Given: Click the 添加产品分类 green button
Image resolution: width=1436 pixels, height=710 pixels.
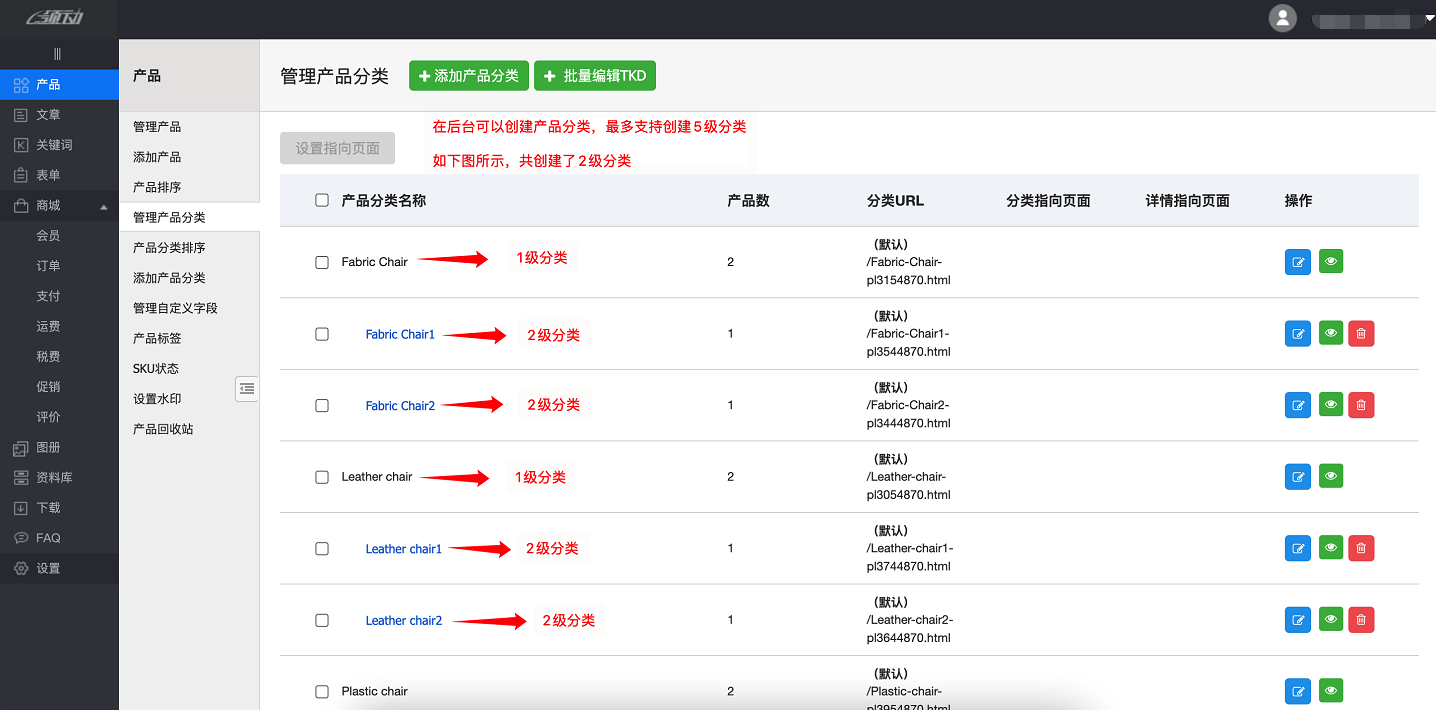Looking at the screenshot, I should [469, 76].
